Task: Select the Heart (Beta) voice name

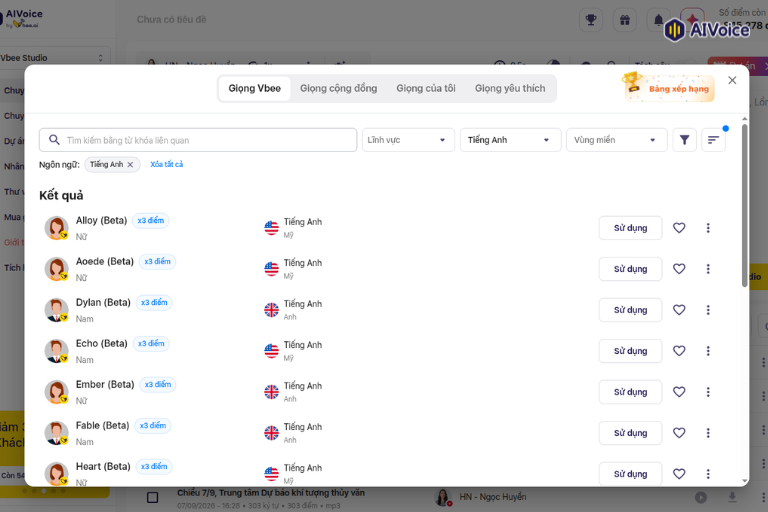Action: (103, 466)
